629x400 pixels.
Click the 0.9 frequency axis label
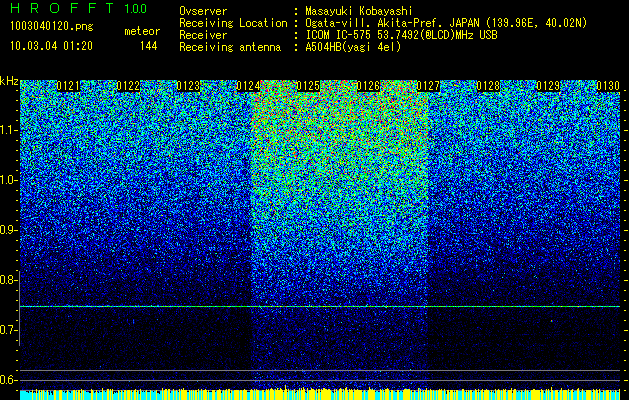pos(8,230)
